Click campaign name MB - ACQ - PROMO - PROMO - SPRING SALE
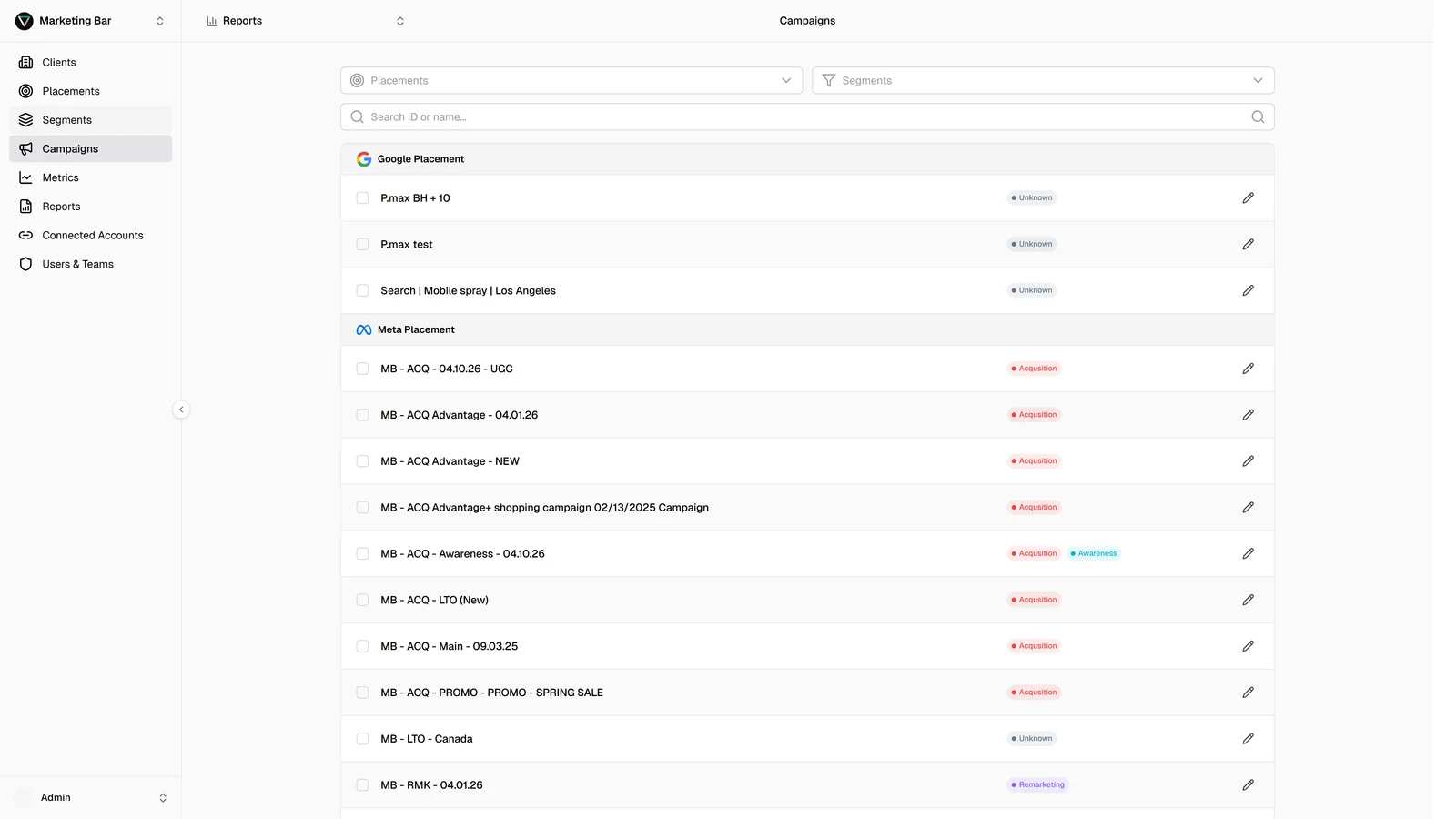 491,693
